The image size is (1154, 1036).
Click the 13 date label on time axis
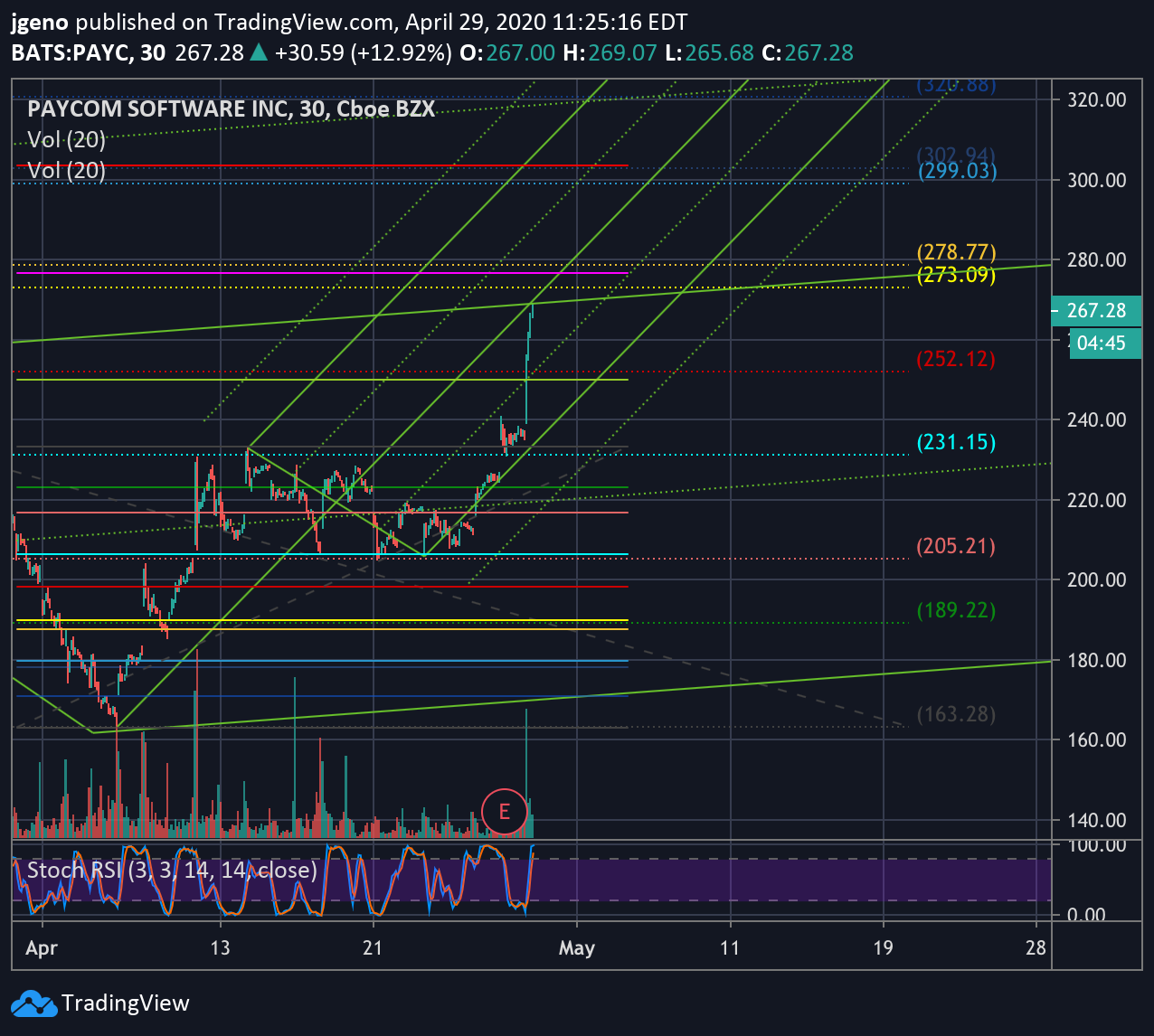pyautogui.click(x=221, y=947)
